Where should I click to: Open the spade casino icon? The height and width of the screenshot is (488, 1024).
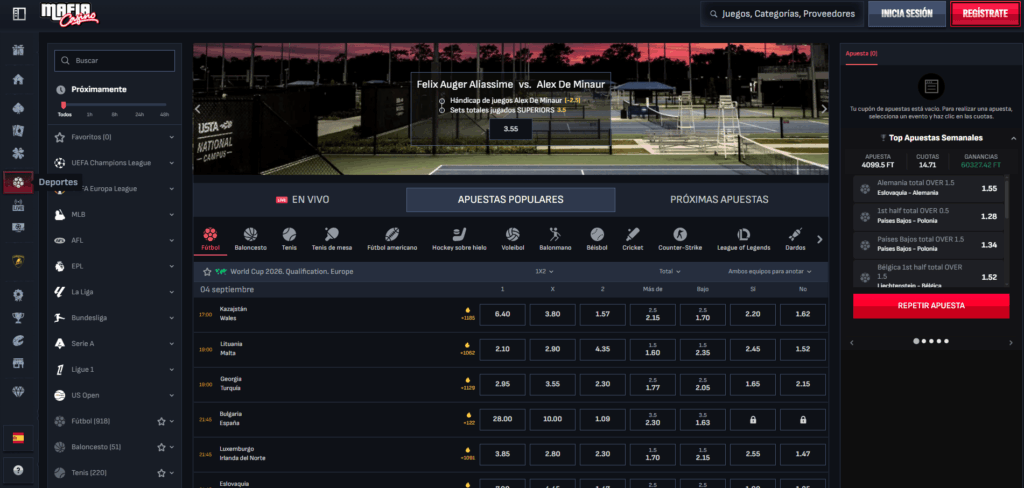18,108
